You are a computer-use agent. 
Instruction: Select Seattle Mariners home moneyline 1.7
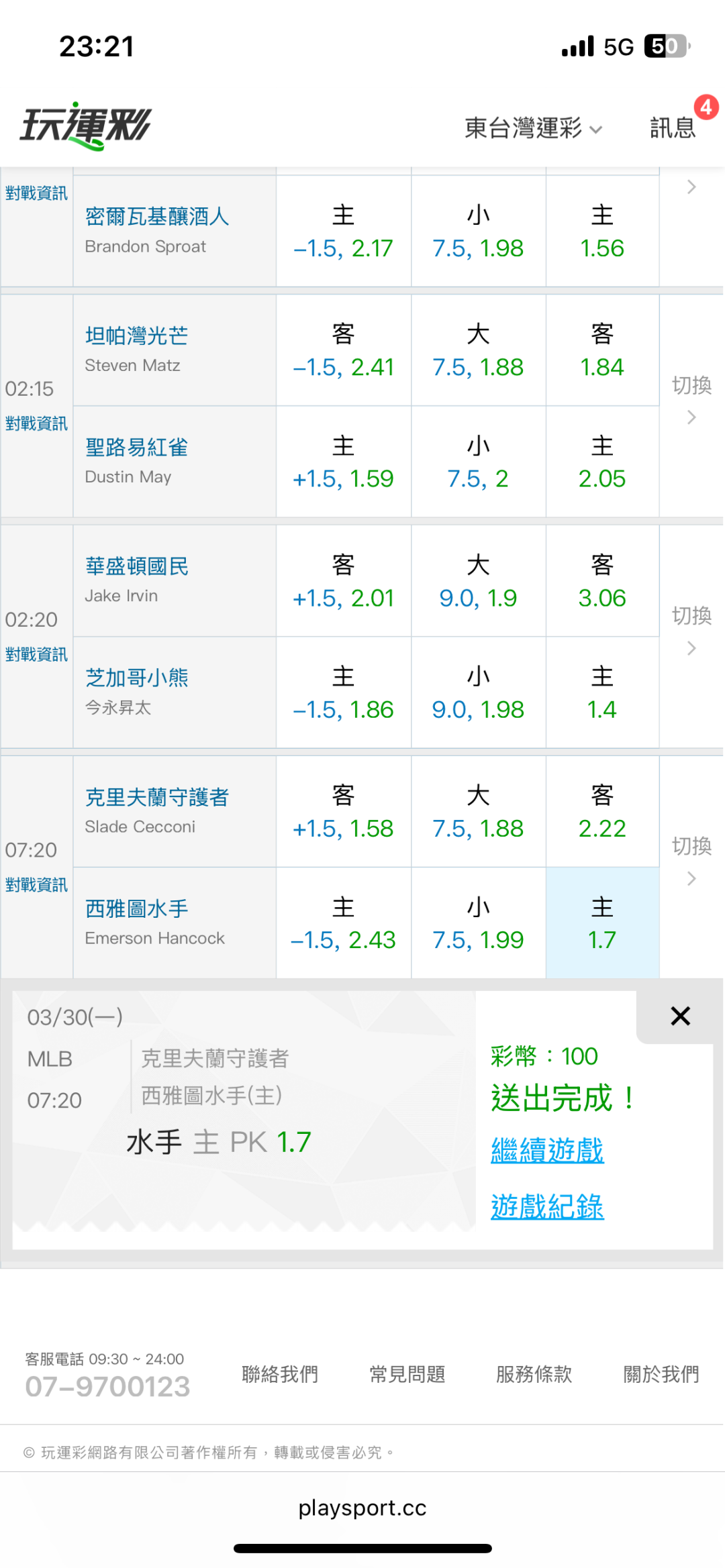click(x=602, y=923)
